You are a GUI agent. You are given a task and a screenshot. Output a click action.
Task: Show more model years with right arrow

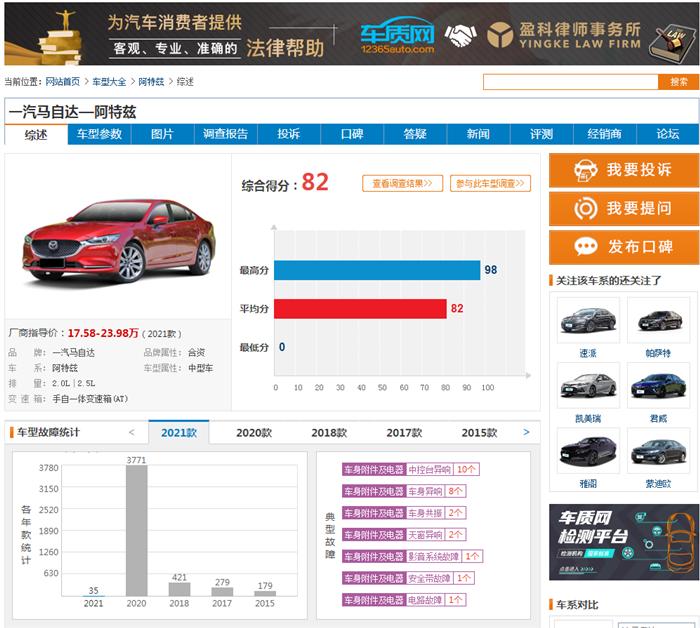click(x=526, y=432)
